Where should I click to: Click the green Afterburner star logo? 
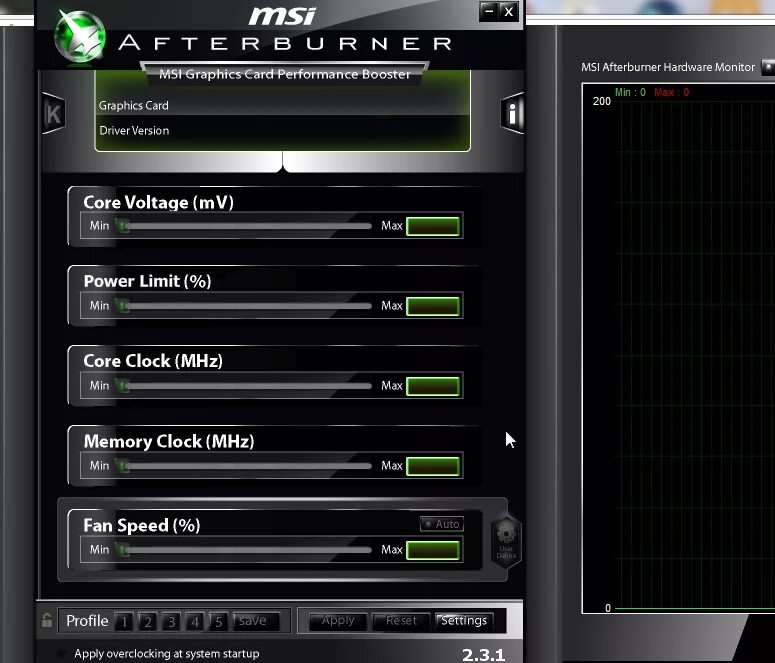(80, 37)
